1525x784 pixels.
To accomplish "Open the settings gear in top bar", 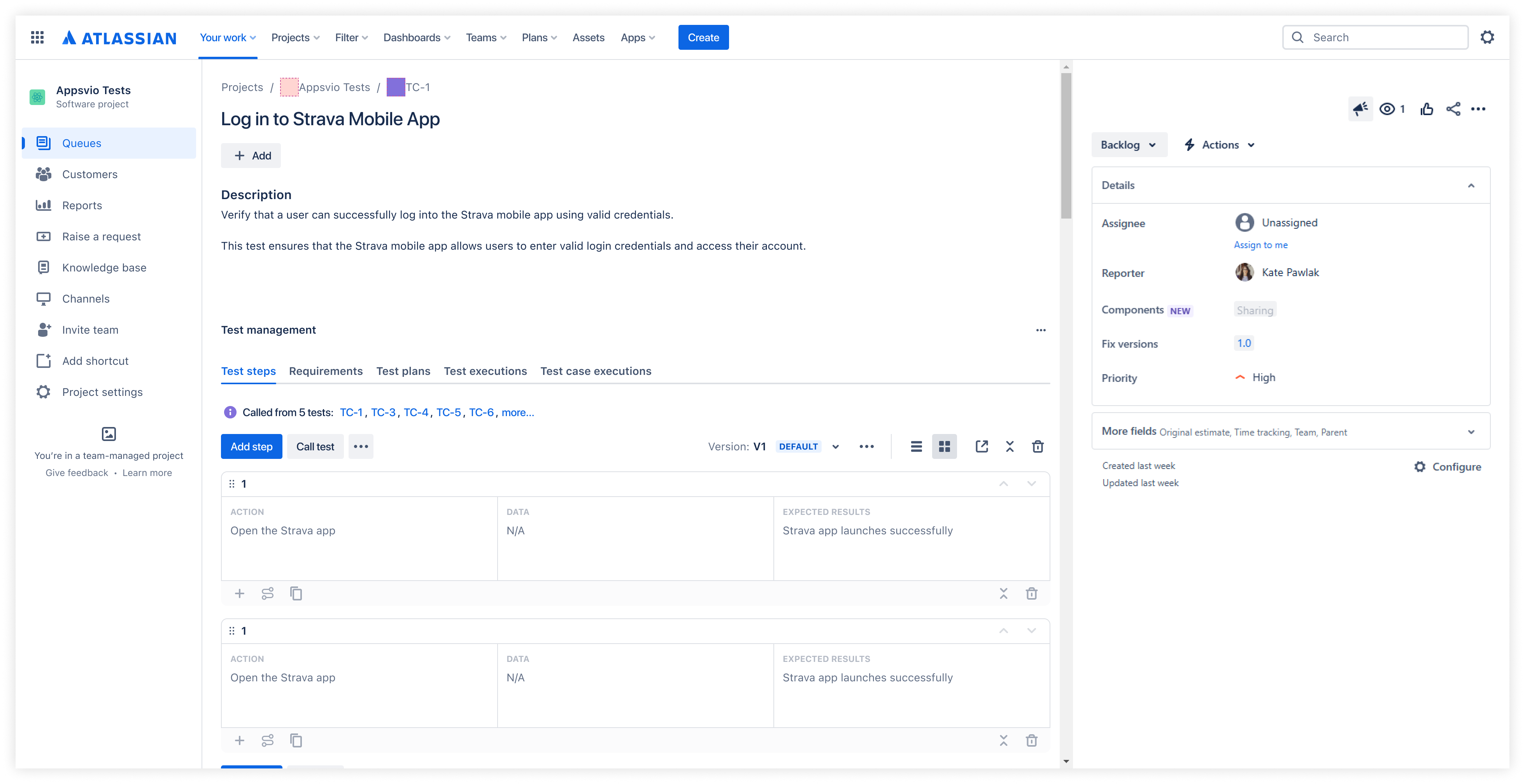I will coord(1486,37).
